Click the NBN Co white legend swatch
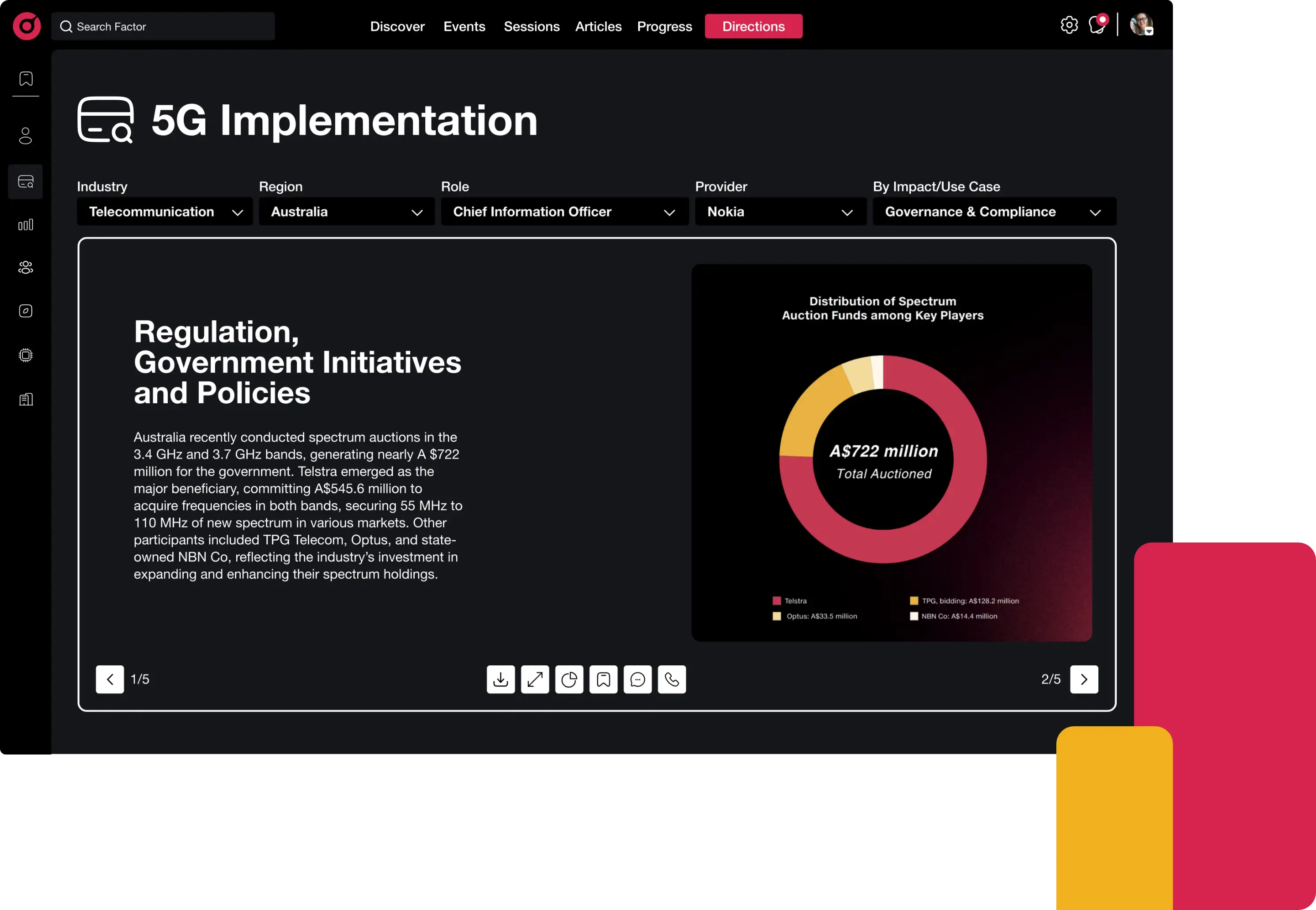The height and width of the screenshot is (910, 1316). (914, 616)
